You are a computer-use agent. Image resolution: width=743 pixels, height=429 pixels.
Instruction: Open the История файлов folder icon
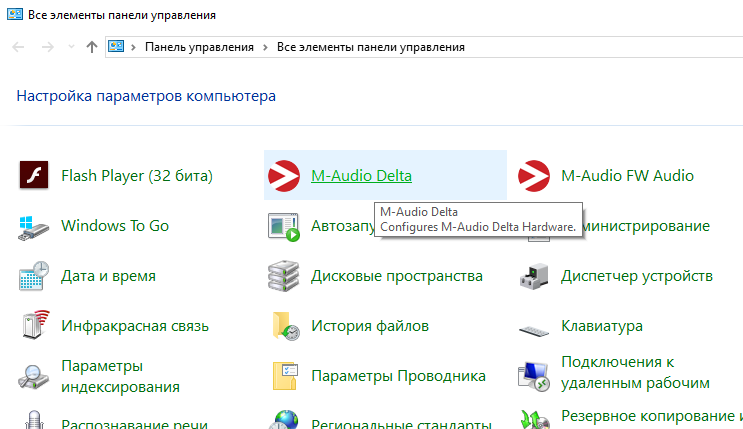pos(286,326)
